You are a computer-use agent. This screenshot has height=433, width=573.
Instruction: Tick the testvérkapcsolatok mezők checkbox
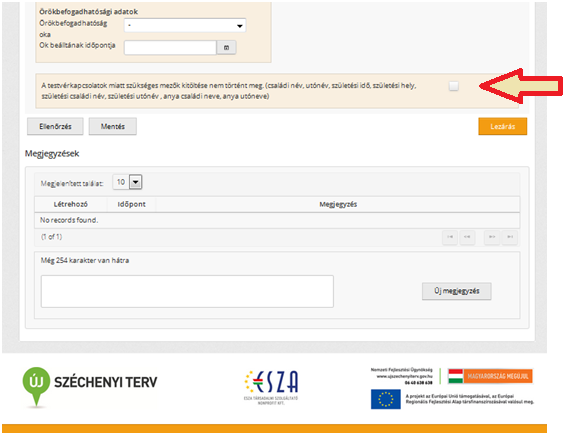click(454, 86)
